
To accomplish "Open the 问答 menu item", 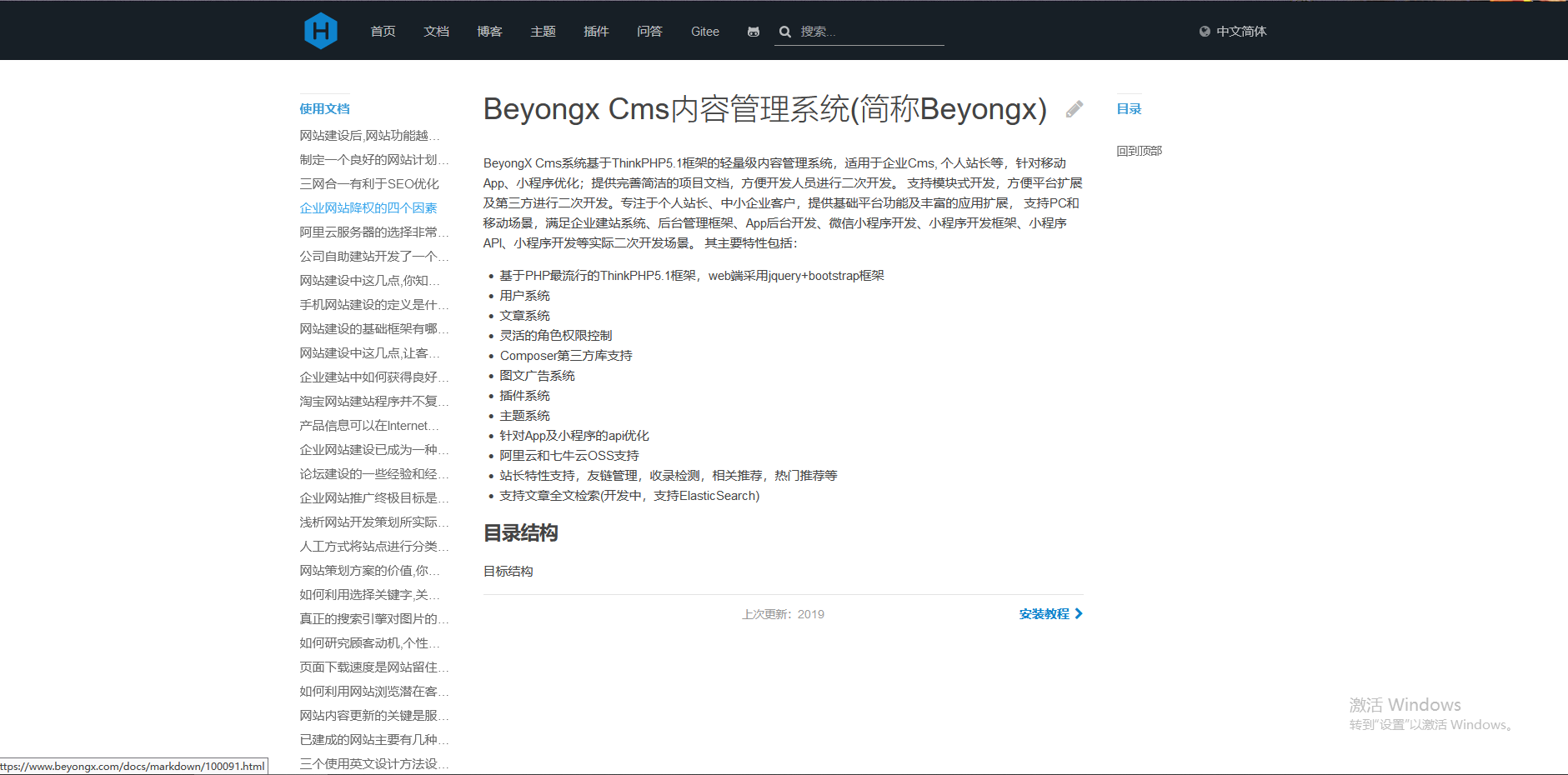I will pos(650,32).
